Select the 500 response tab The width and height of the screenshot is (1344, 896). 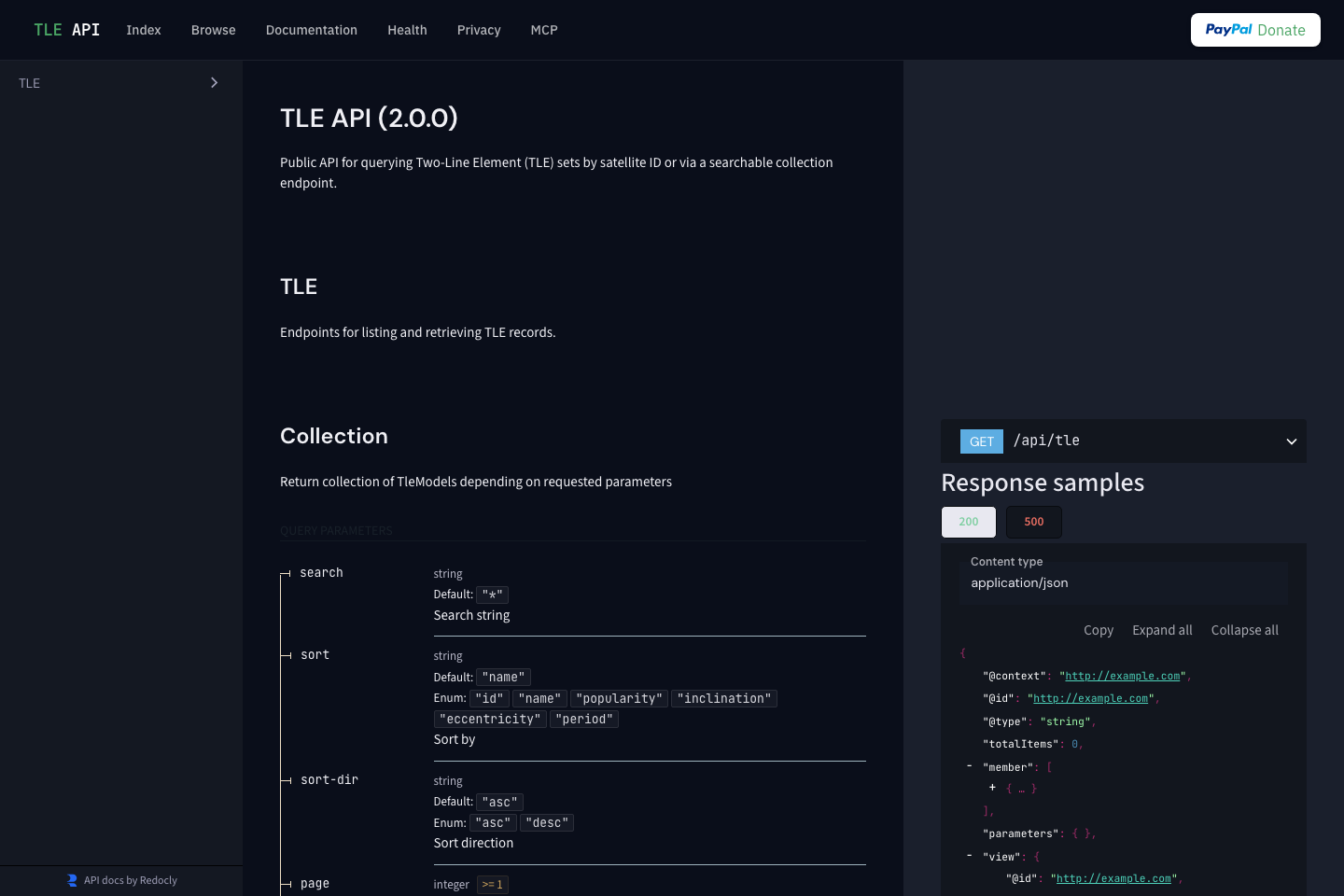point(1033,522)
